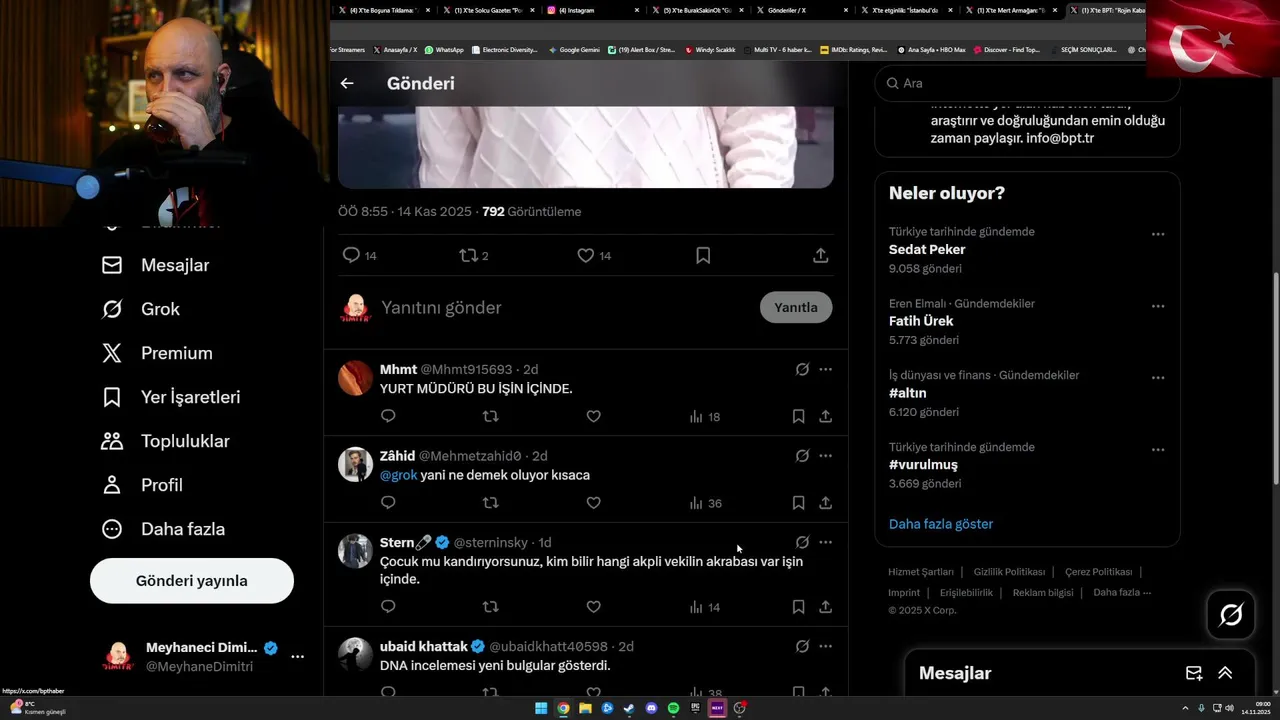Compose new message in Mesajlar drawer
Screen dimensions: 1280x720
1194,673
